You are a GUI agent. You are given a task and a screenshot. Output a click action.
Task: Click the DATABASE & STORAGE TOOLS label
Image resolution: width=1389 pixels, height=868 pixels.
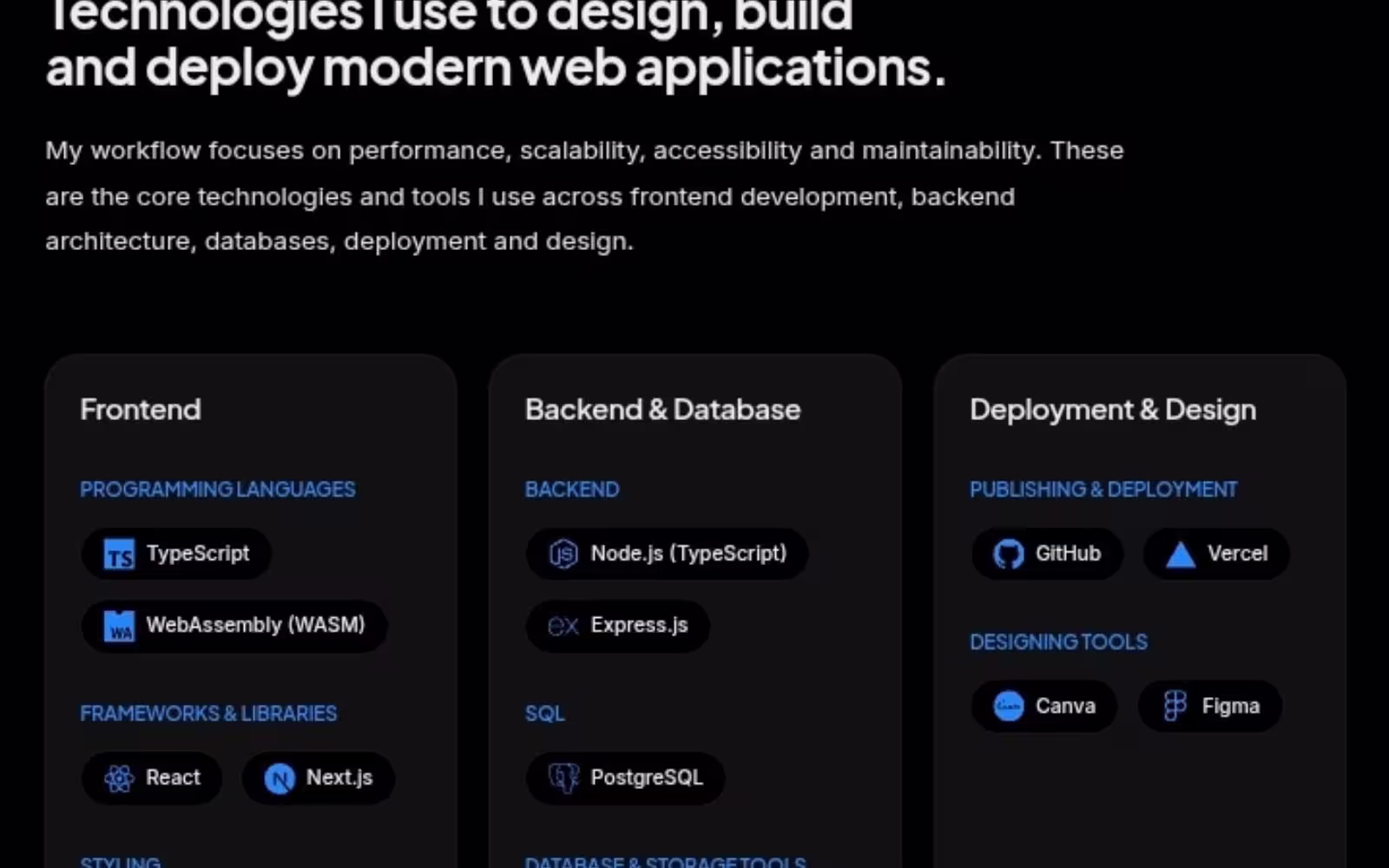point(666,861)
